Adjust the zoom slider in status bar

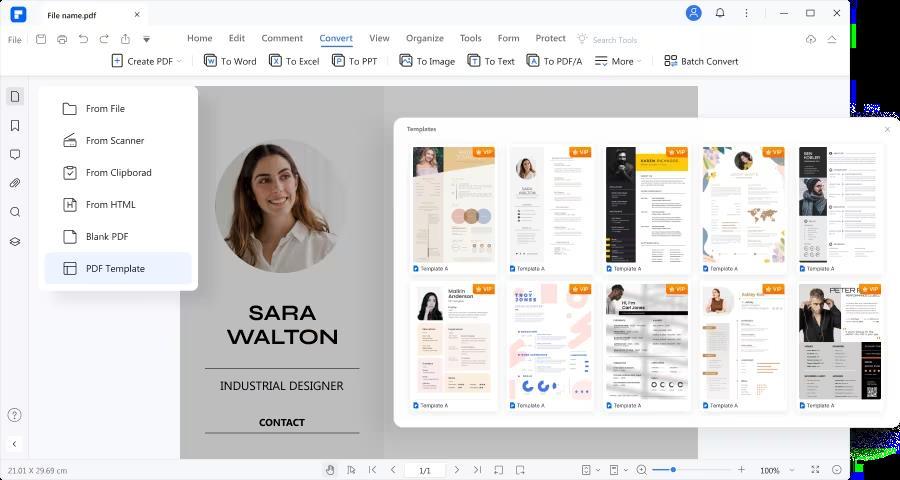(x=673, y=470)
